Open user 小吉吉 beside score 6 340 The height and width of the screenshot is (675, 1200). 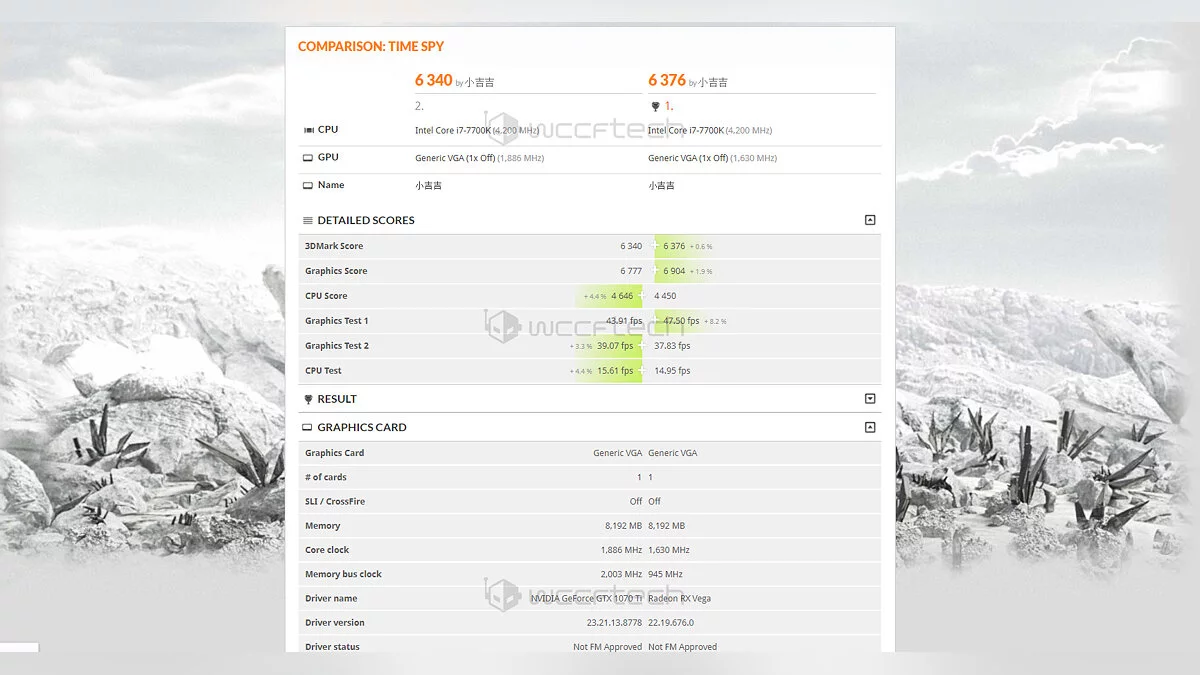click(x=479, y=82)
